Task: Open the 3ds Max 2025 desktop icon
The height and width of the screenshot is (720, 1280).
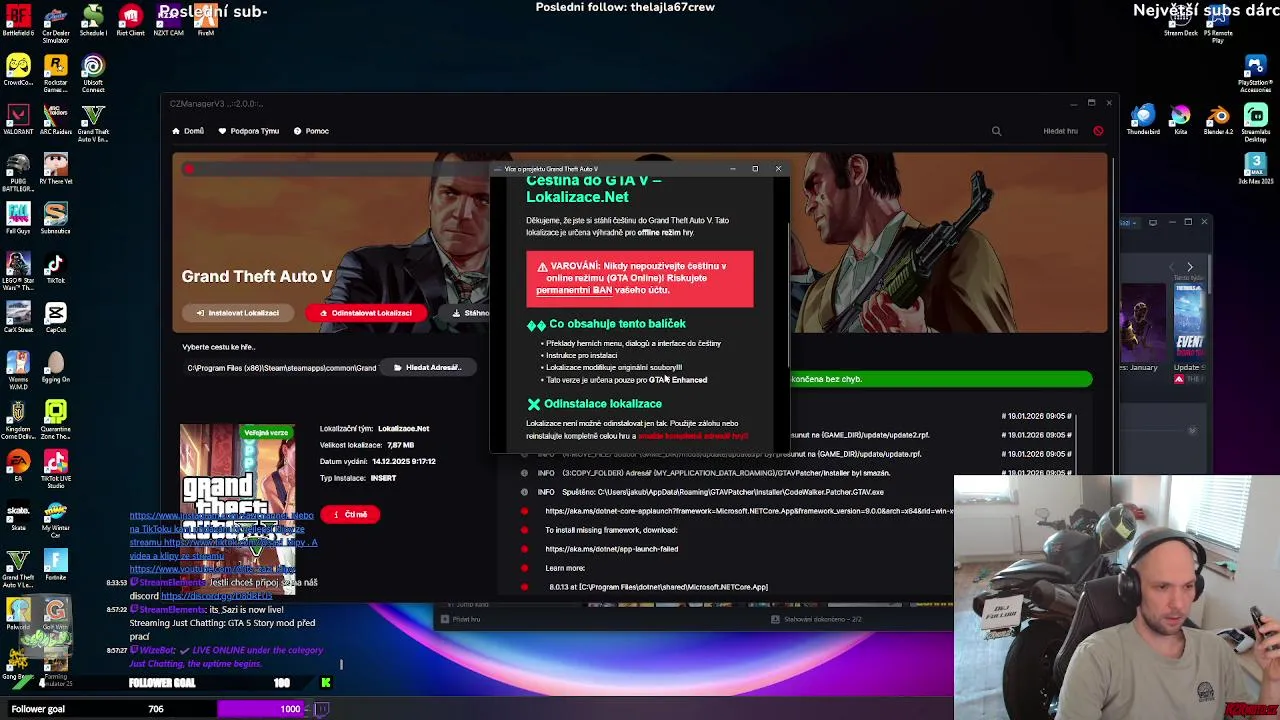Action: point(1256,168)
